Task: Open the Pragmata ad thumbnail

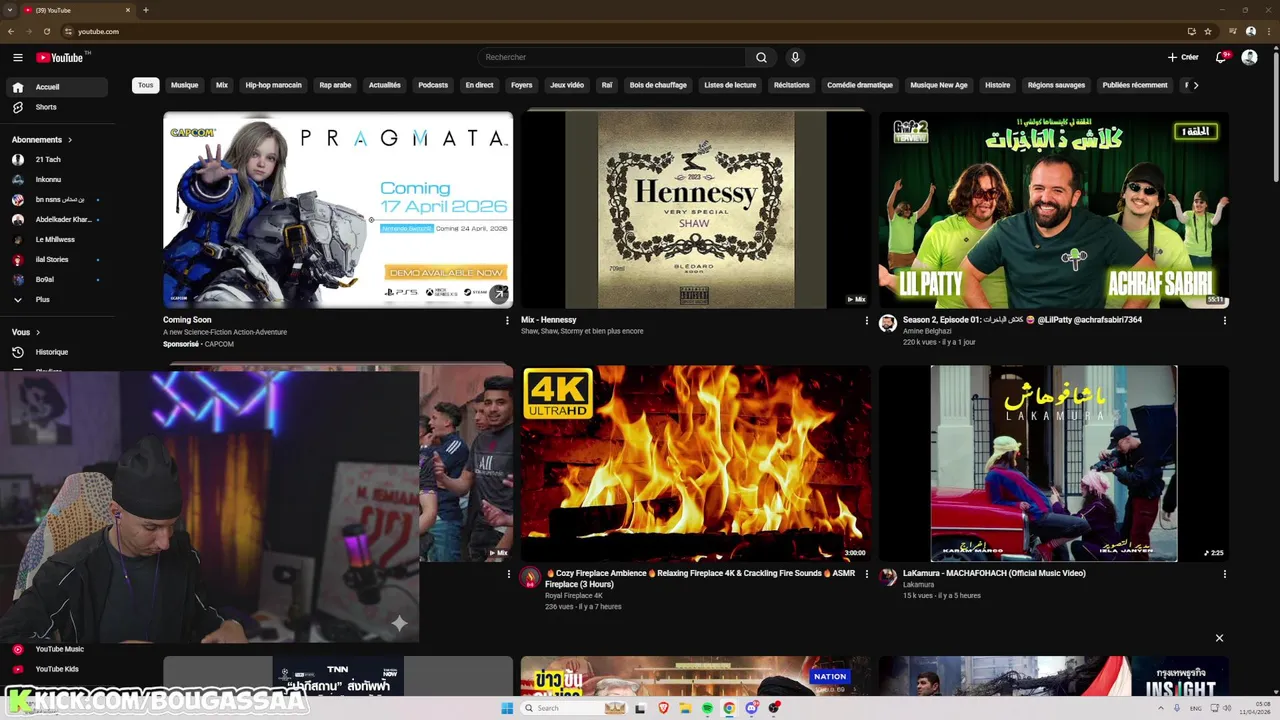Action: coord(338,210)
